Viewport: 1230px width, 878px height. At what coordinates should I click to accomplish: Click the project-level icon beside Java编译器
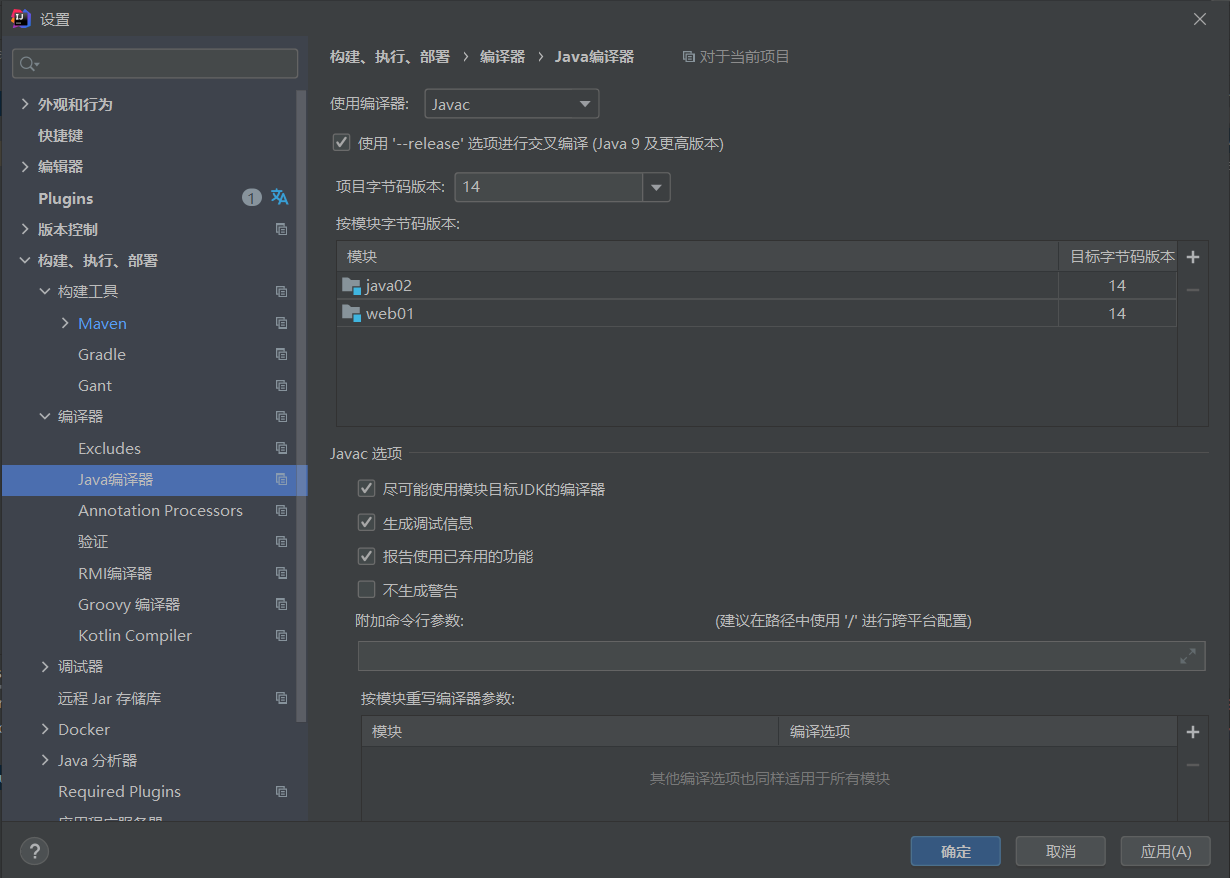(281, 479)
